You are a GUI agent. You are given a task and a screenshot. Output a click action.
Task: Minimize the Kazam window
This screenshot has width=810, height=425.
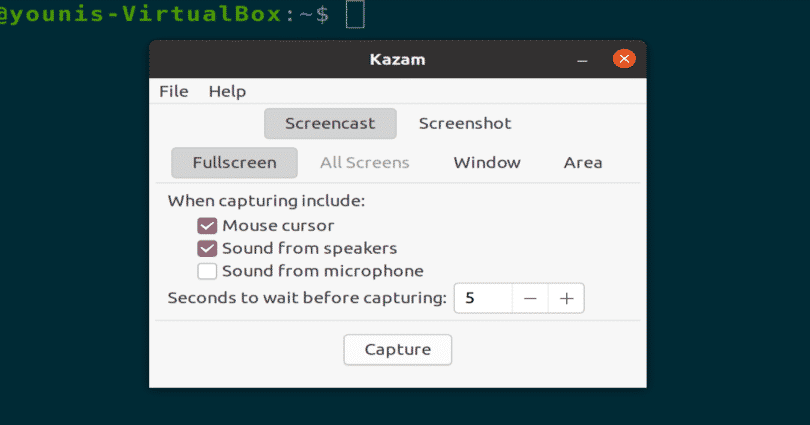pyautogui.click(x=582, y=60)
